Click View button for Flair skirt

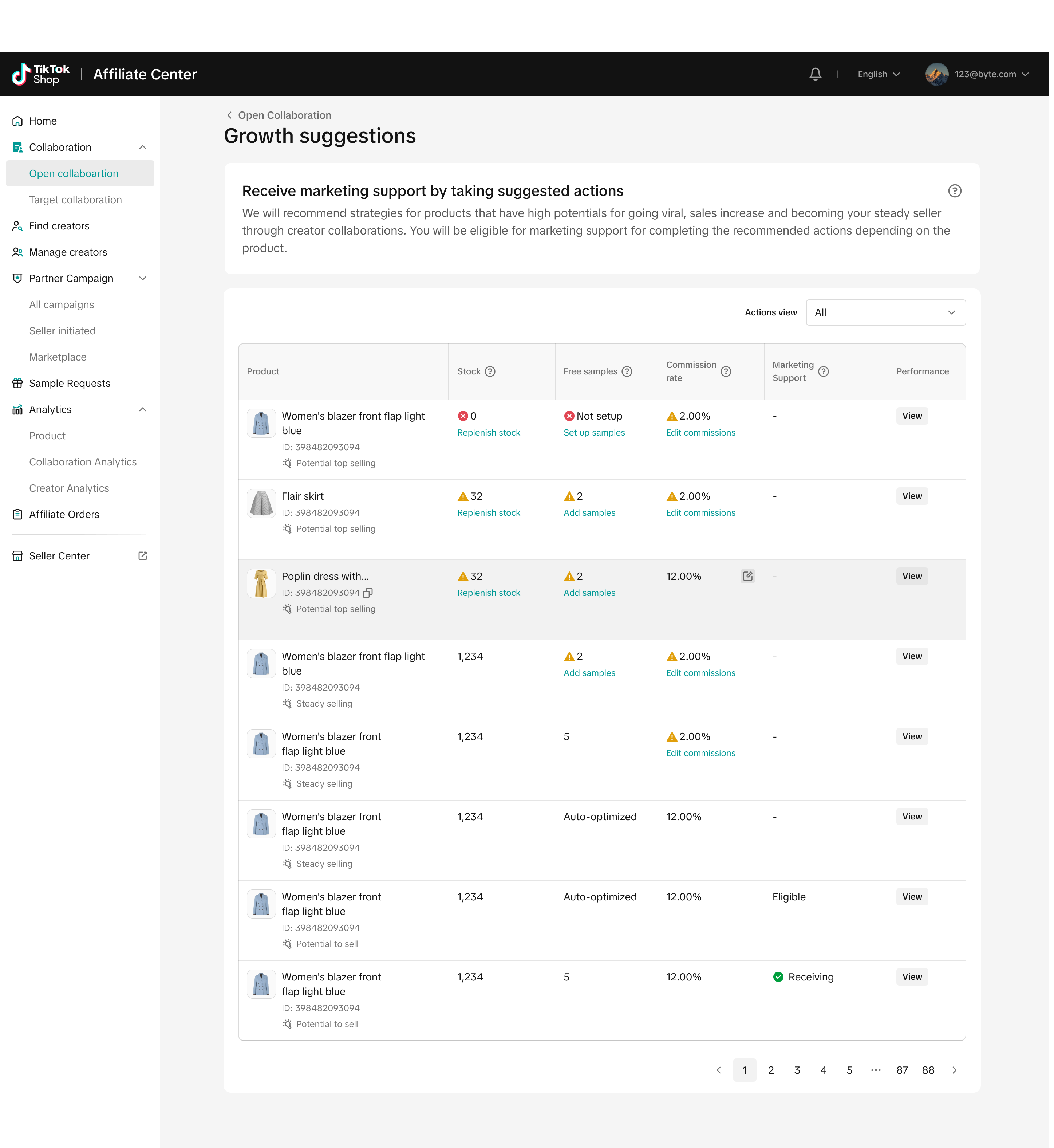[x=911, y=496]
